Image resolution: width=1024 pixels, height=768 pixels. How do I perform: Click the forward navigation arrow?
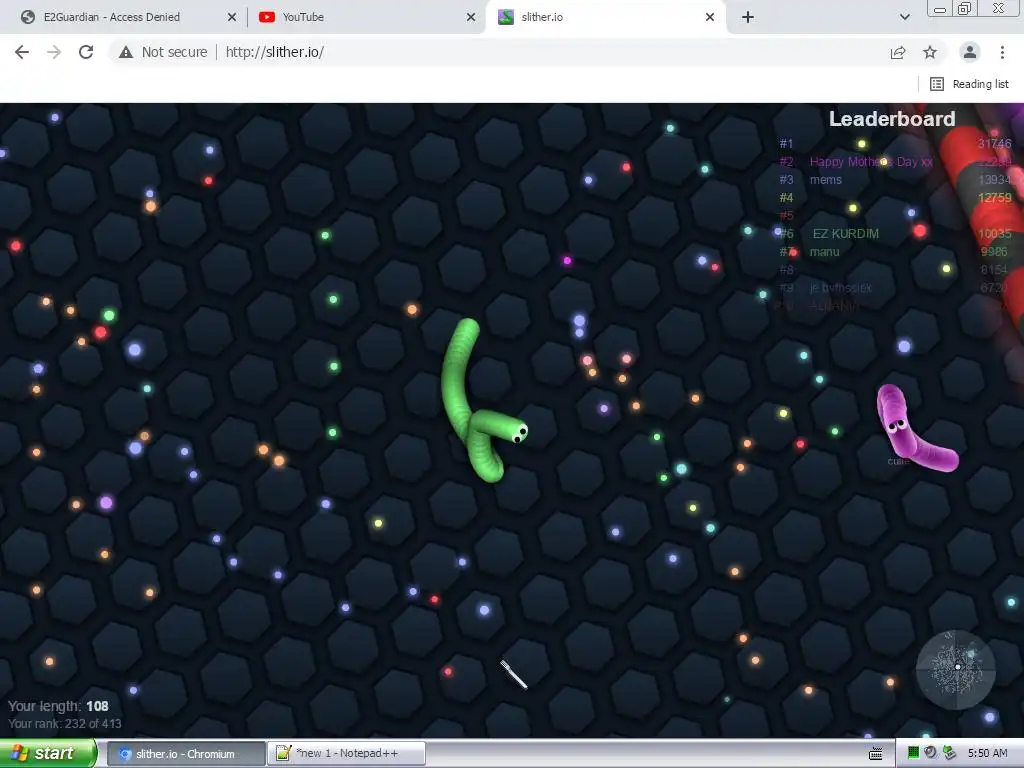pos(54,52)
